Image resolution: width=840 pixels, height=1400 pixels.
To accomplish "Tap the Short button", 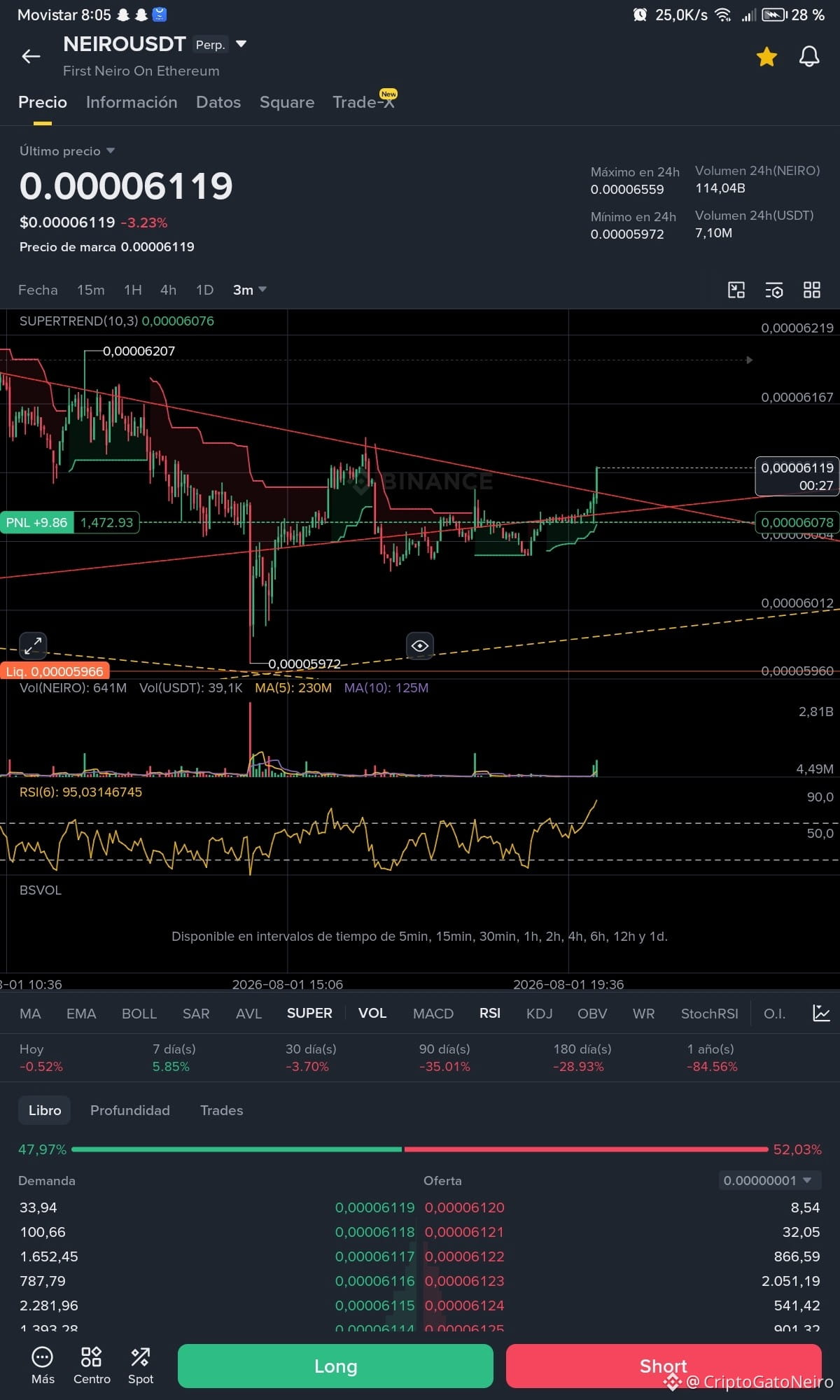I will [664, 1366].
